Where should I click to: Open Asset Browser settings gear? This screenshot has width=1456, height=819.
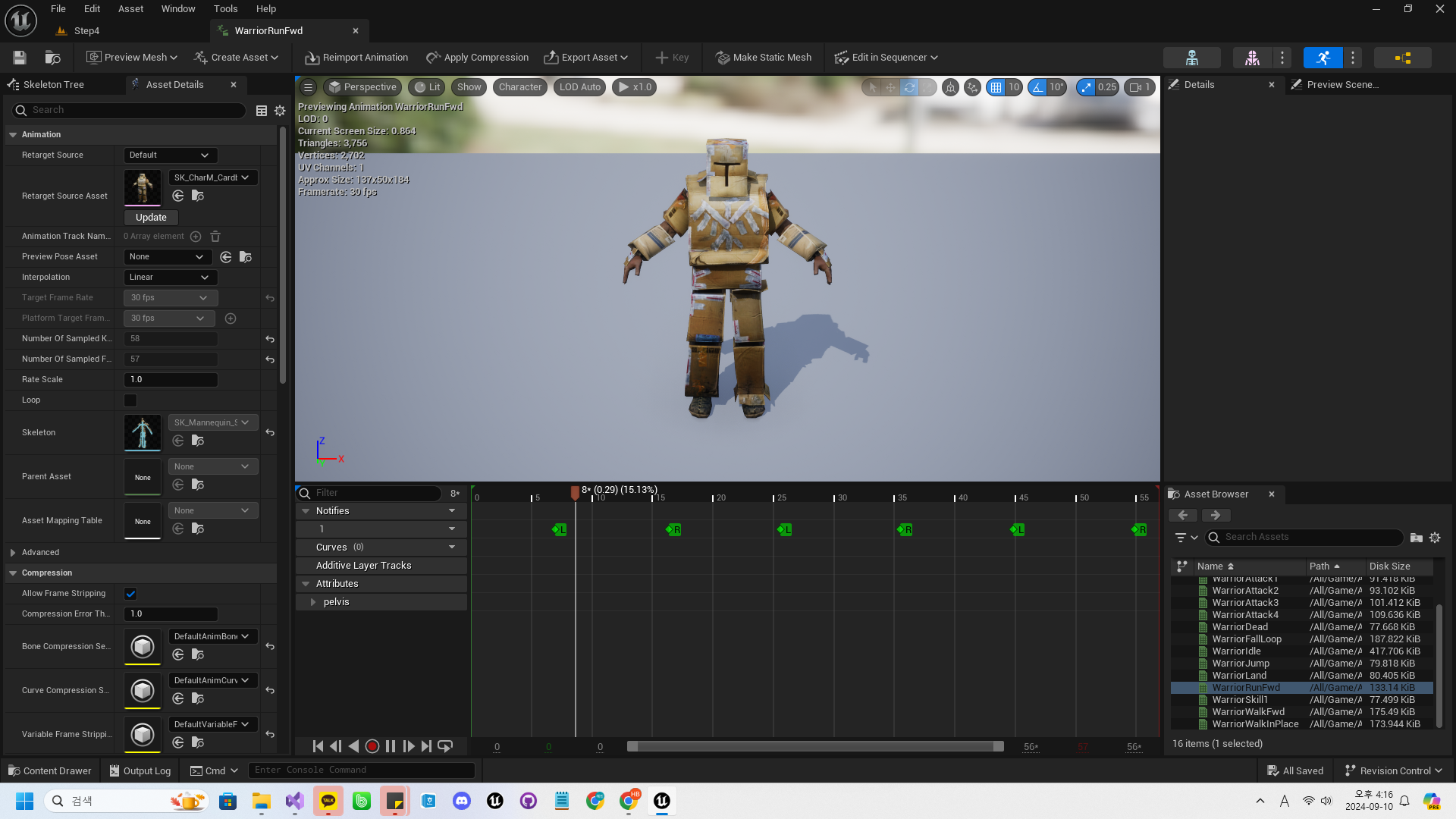(x=1435, y=538)
